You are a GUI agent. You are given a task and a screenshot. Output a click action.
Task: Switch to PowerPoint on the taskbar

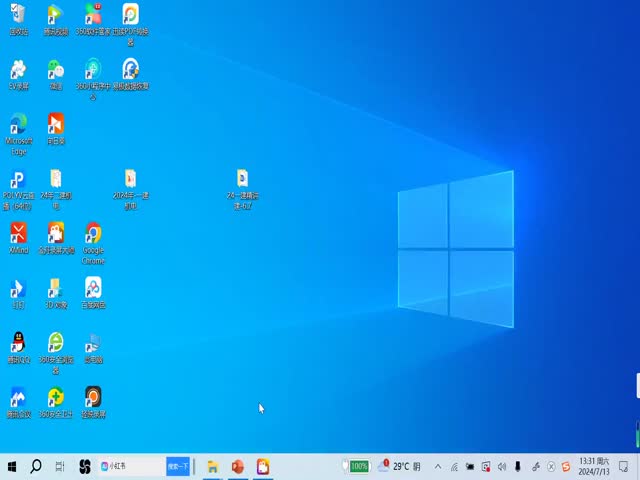pos(238,467)
